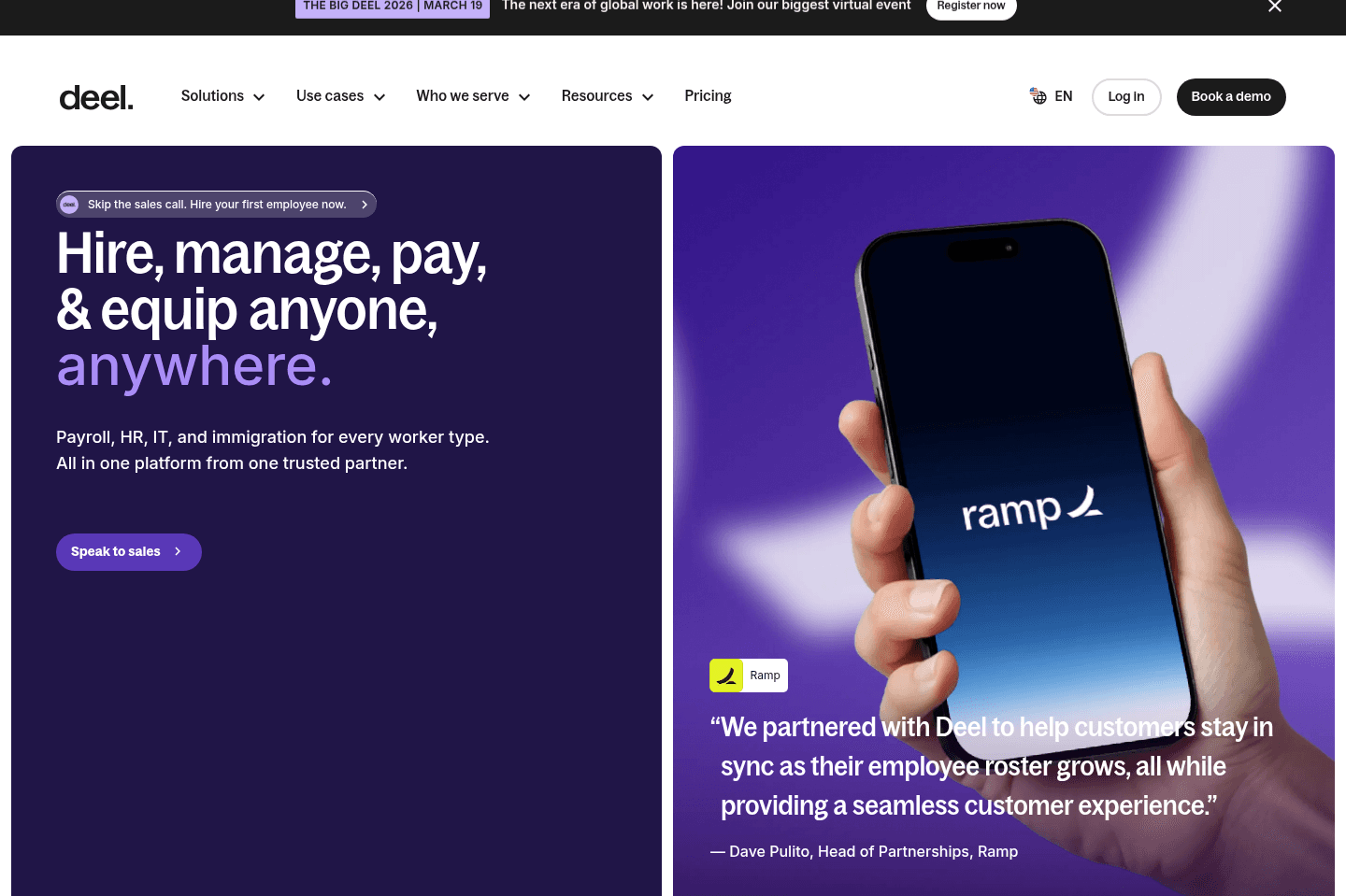Click the arrow after Hire your first employee
Image resolution: width=1346 pixels, height=896 pixels.
(365, 205)
